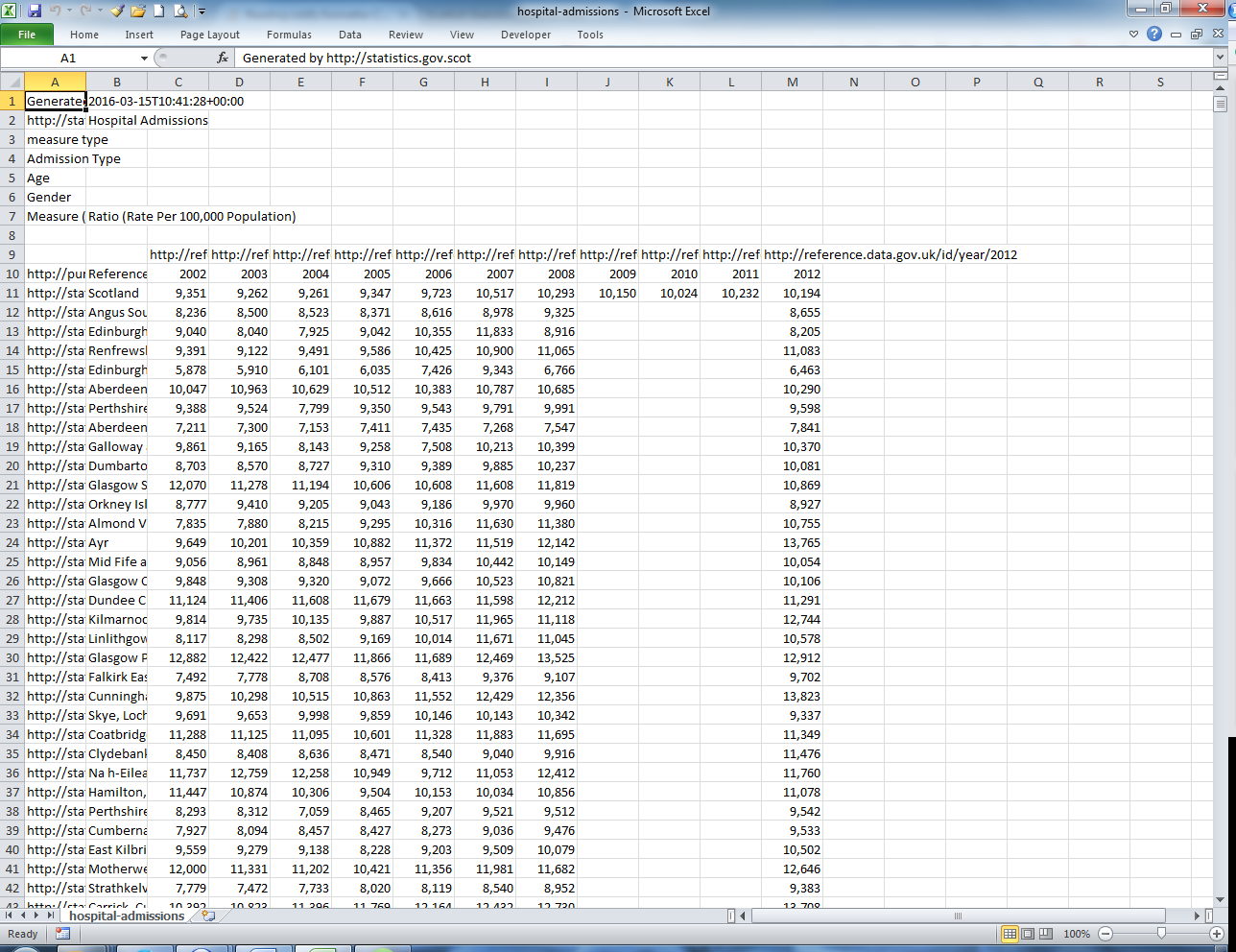Open Excel Help with the question mark icon
The image size is (1236, 952).
pyautogui.click(x=1154, y=34)
